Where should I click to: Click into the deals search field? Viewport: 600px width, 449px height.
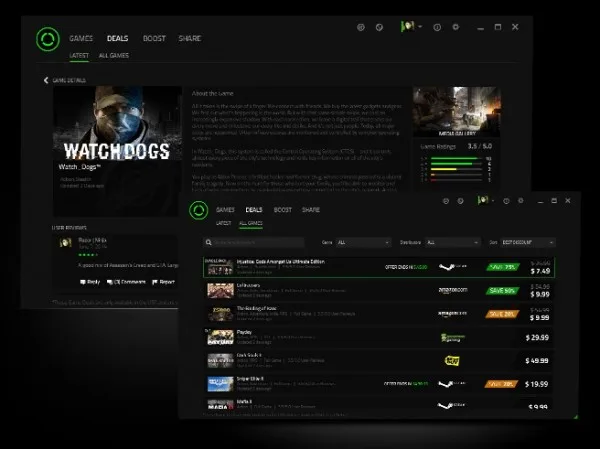tap(254, 242)
